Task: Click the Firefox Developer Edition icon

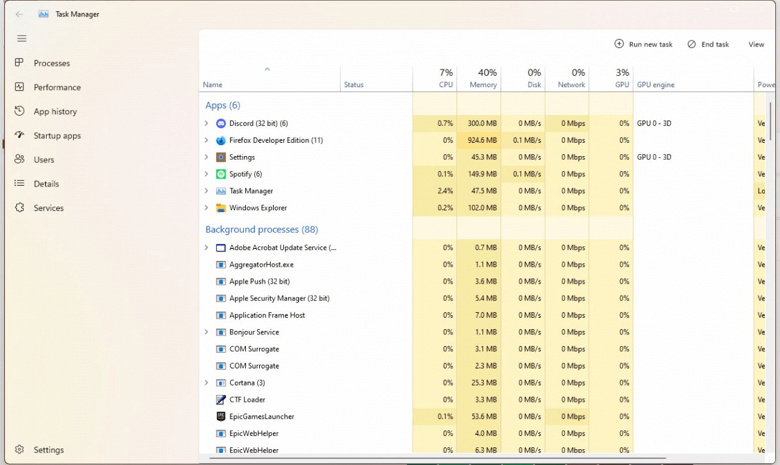Action: [x=221, y=140]
